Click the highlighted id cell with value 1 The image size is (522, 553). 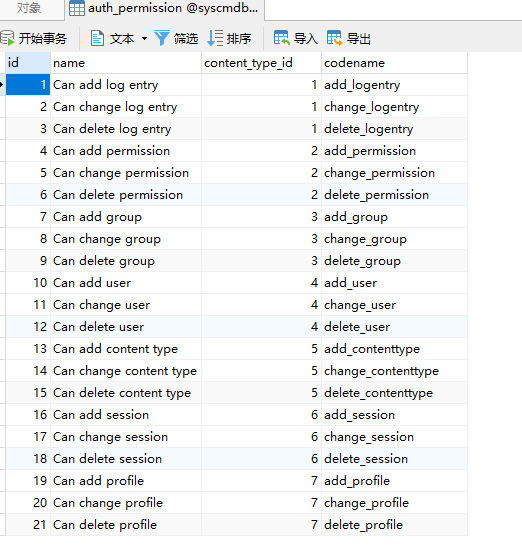tap(28, 85)
